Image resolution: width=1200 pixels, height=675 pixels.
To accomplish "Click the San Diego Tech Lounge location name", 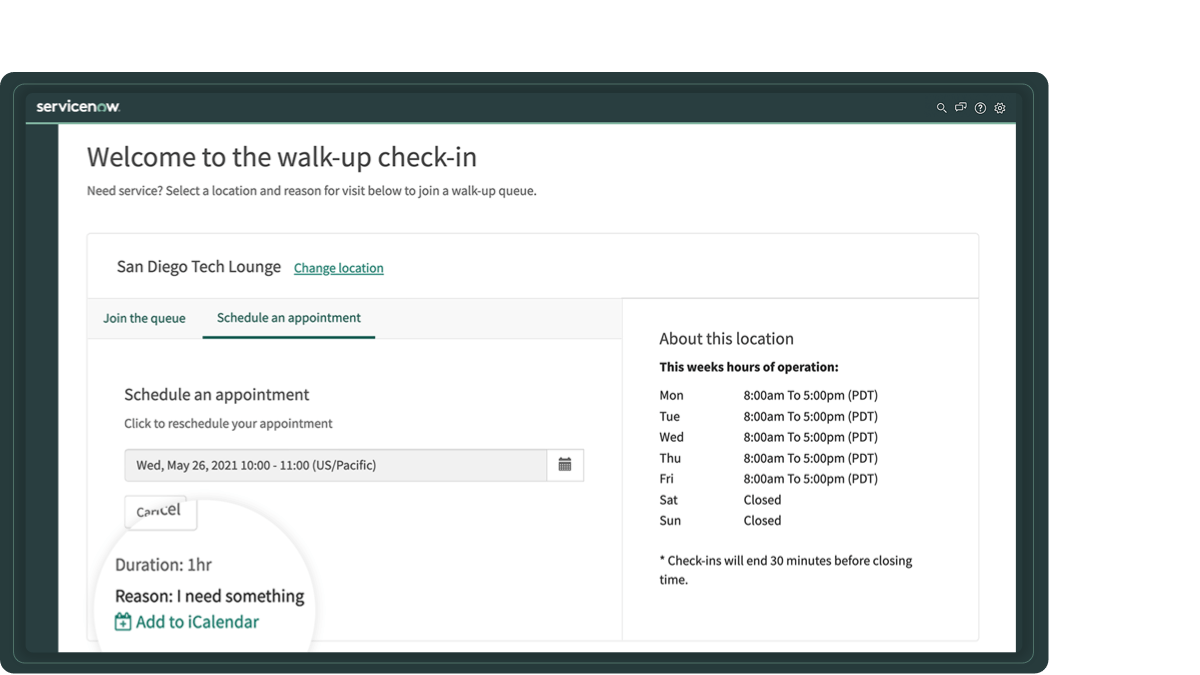I will tap(198, 267).
